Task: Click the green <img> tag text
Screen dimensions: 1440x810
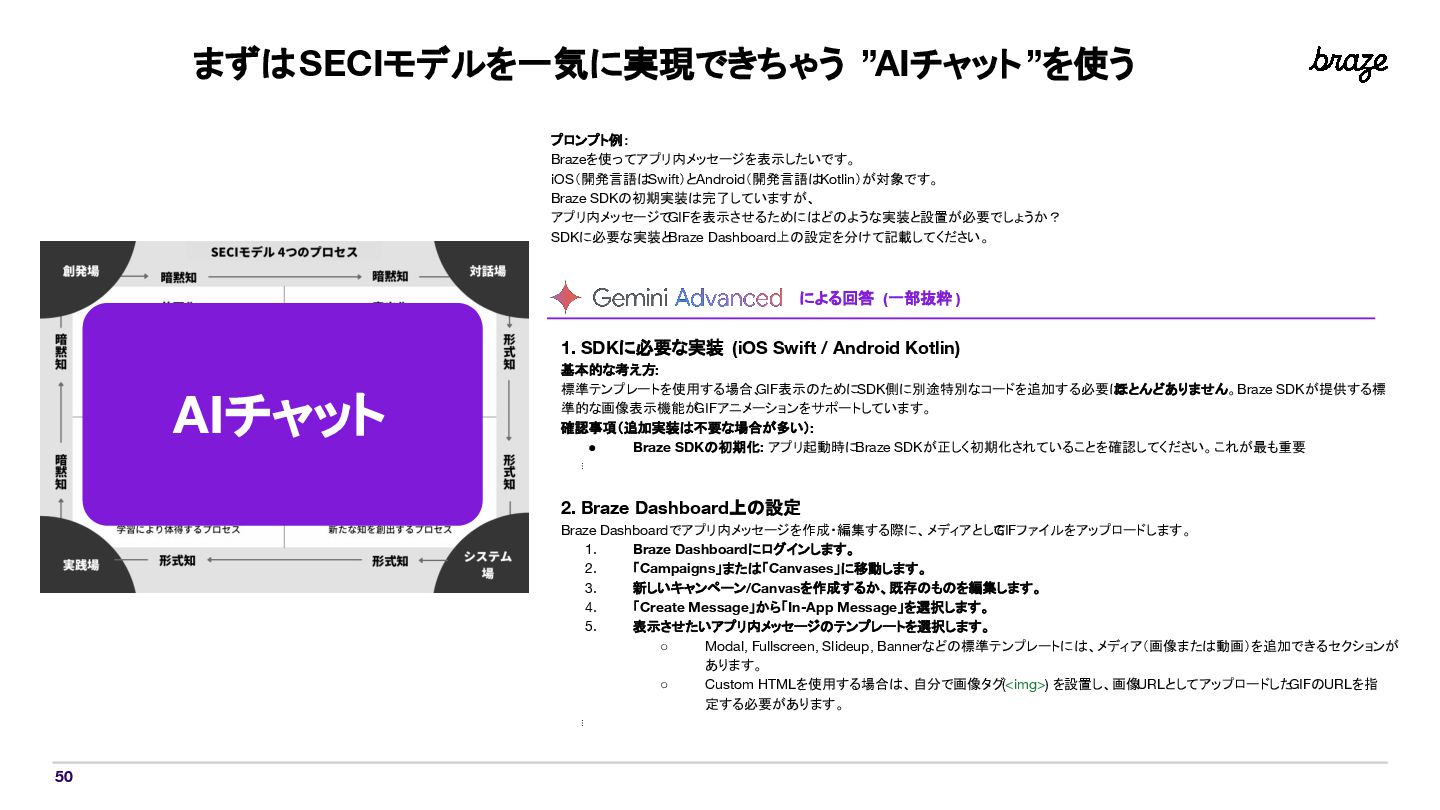Action: tap(1025, 685)
